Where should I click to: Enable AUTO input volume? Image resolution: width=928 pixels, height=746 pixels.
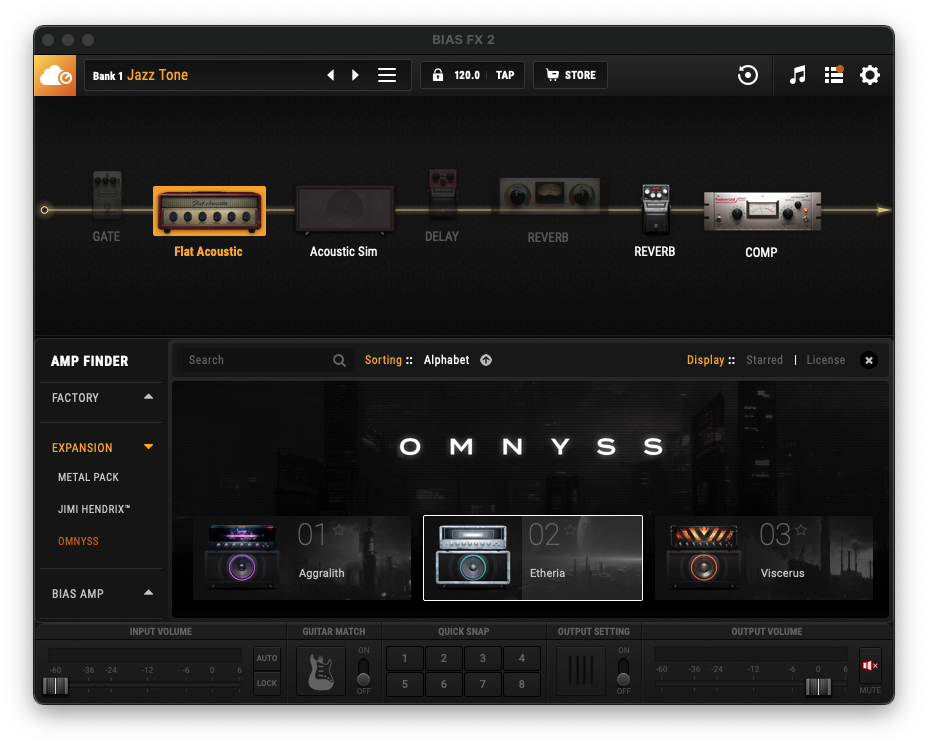267,658
